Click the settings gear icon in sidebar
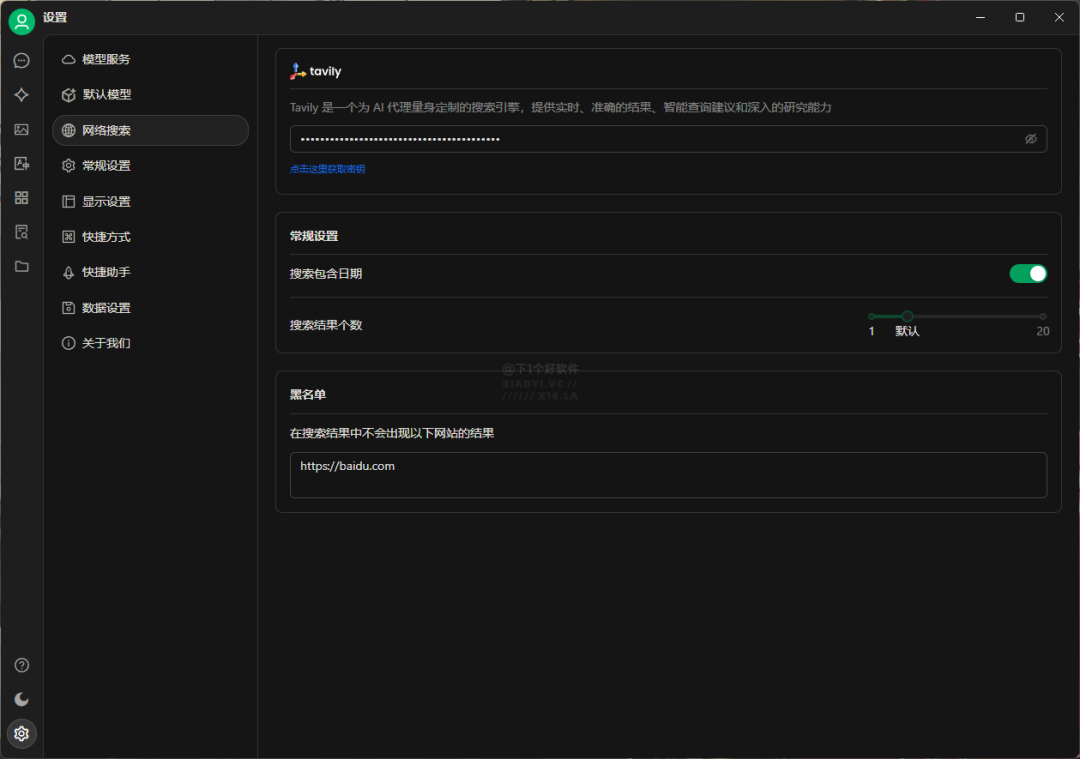1080x759 pixels. (x=21, y=734)
